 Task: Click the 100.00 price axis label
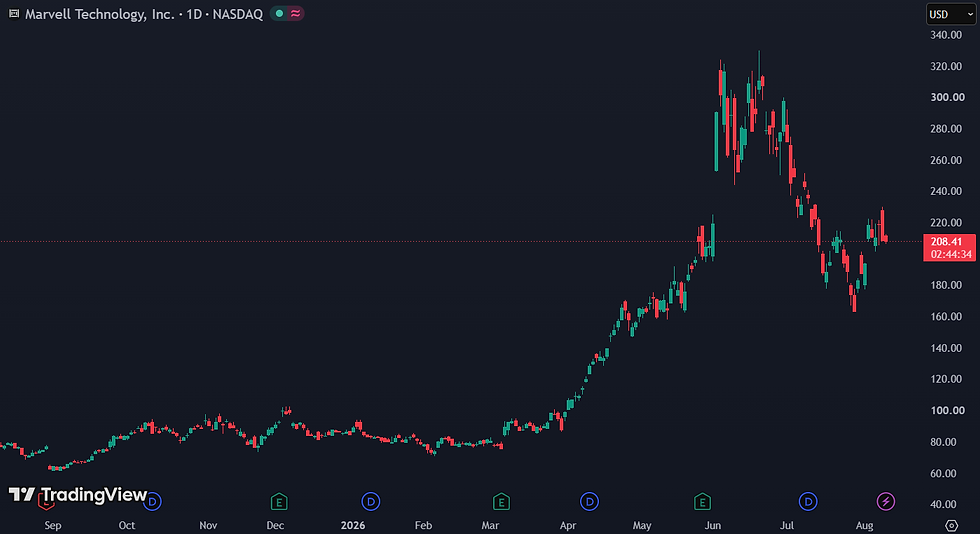click(x=948, y=411)
